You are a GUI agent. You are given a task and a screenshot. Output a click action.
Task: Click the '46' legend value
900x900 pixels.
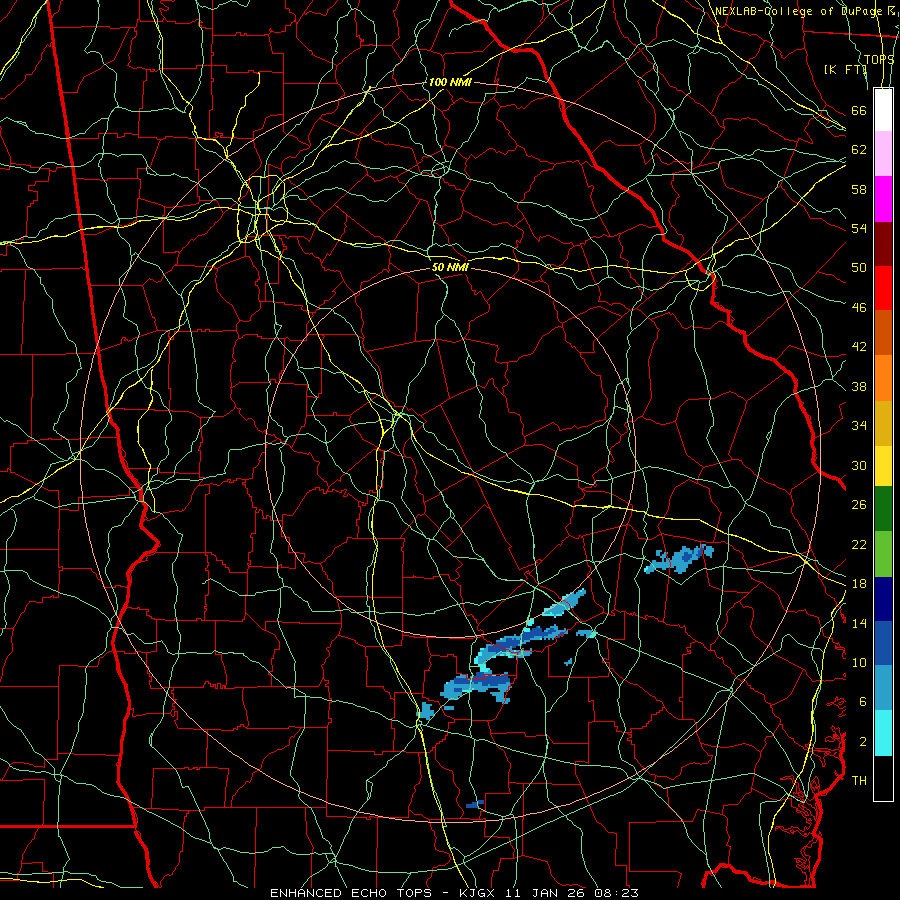coord(859,307)
